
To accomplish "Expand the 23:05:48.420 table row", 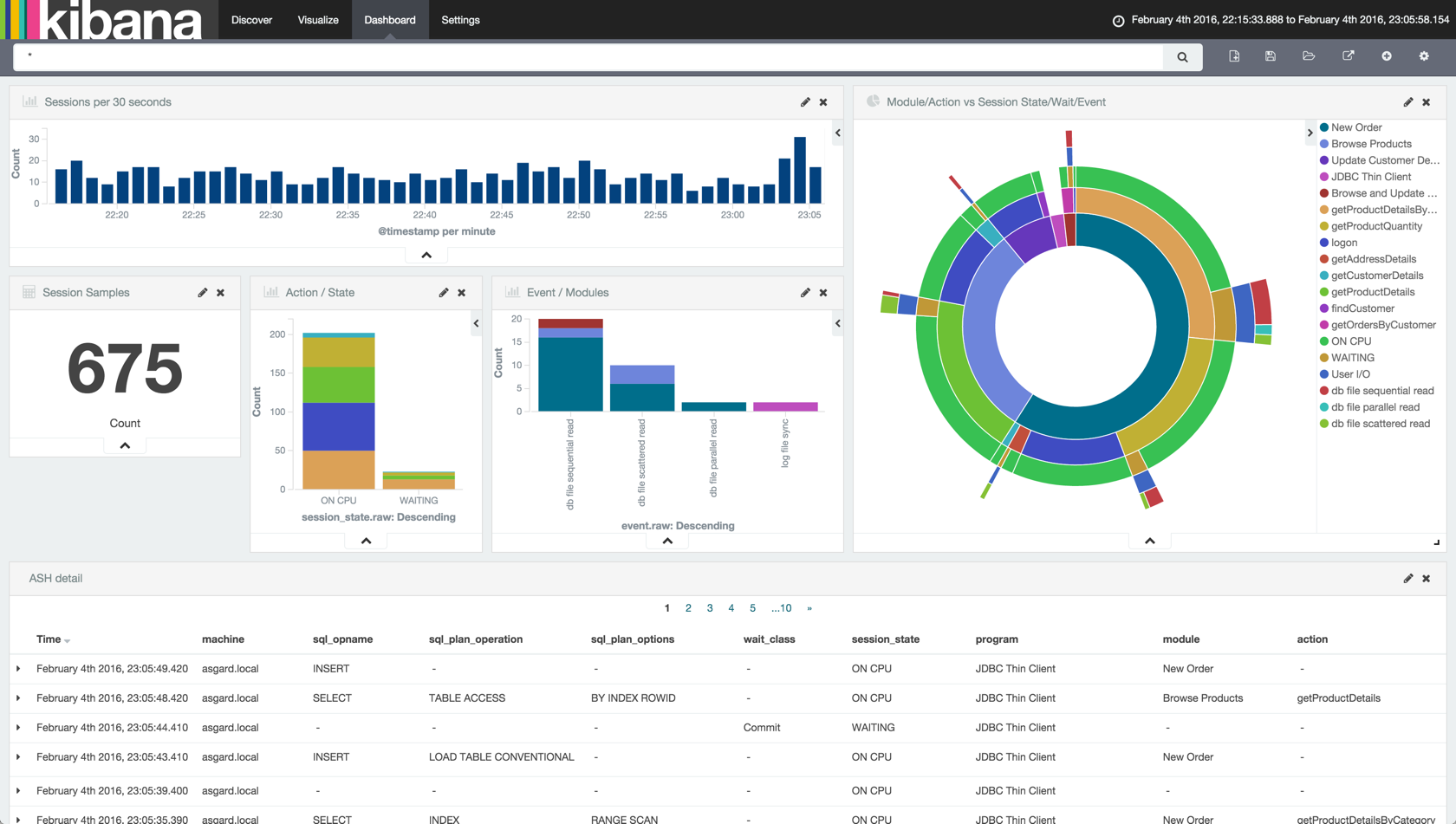I will pyautogui.click(x=18, y=698).
